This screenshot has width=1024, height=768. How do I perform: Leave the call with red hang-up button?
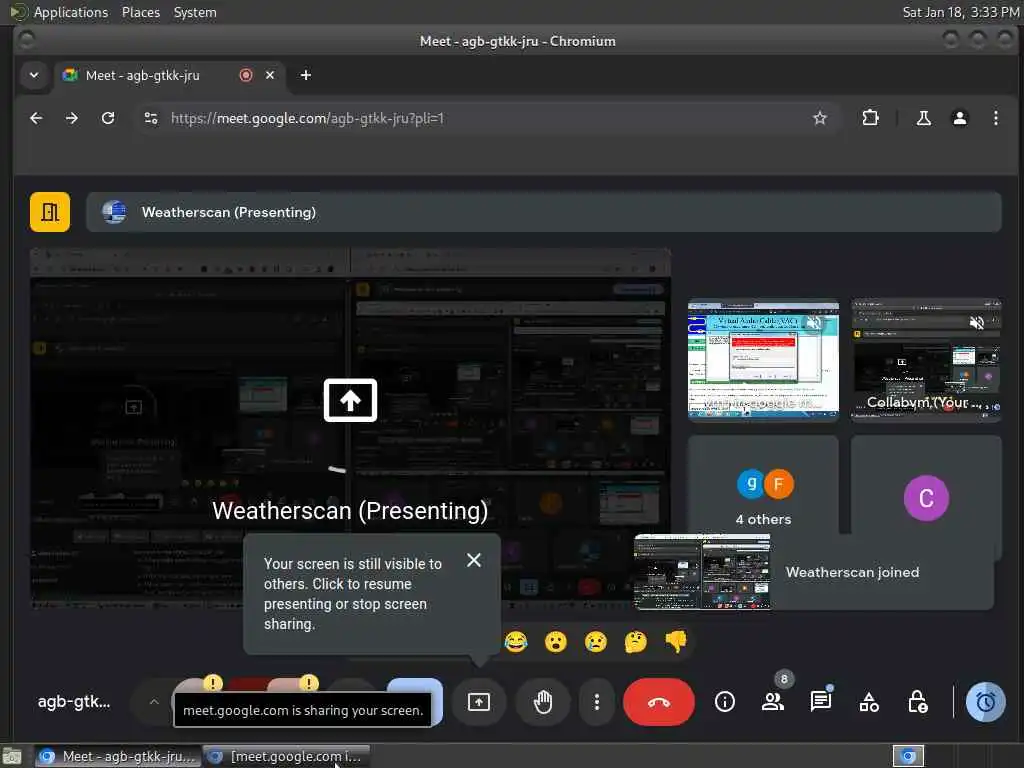point(658,702)
